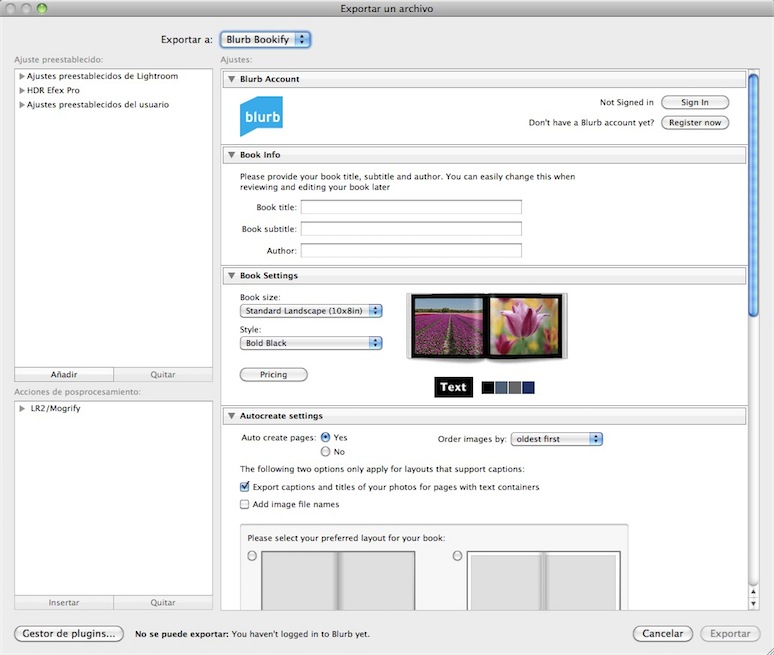The height and width of the screenshot is (655, 774).
Task: Click the black color swatch
Action: 488,387
